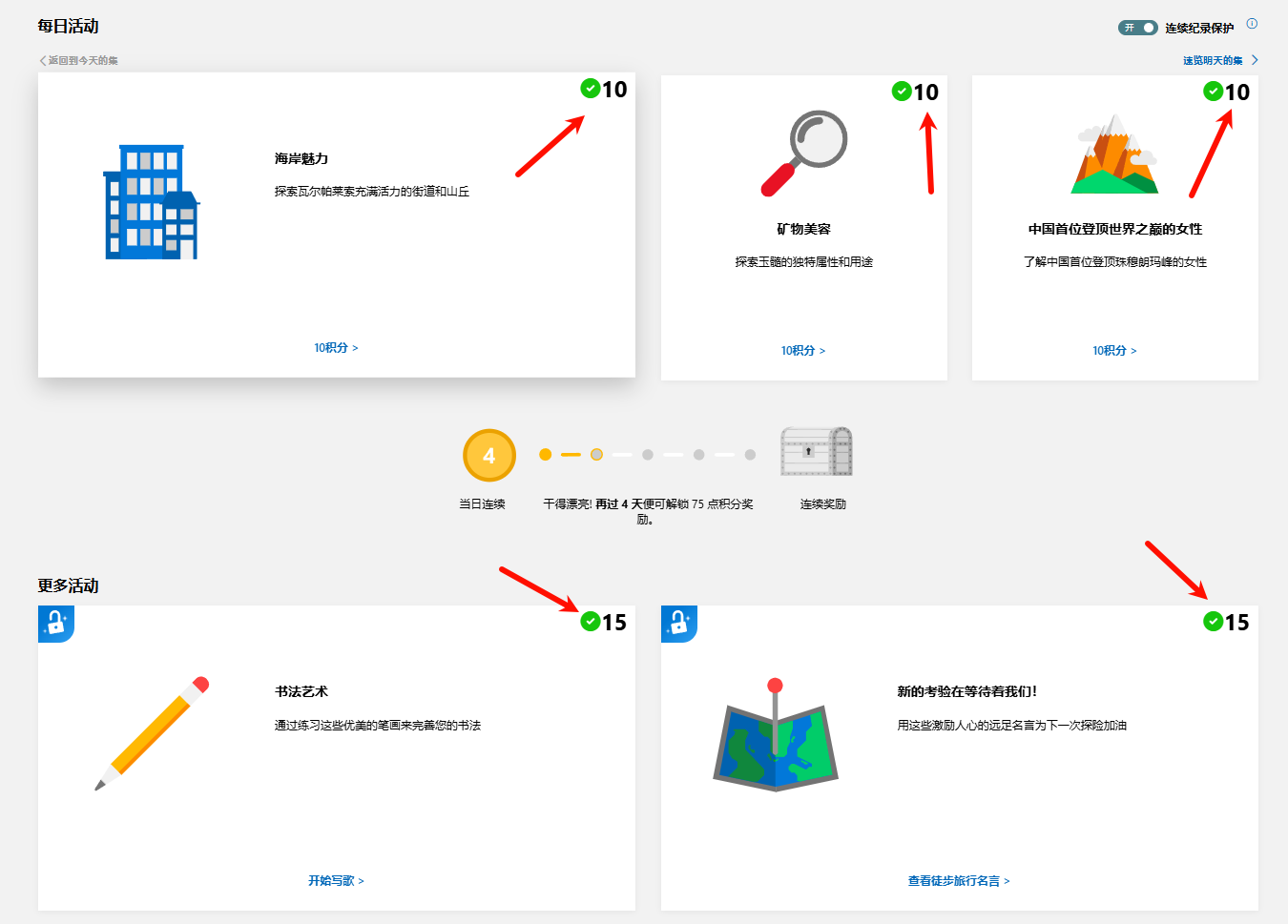Click the magnifying glass icon in 矿物美容 card
Viewport: 1288px width, 924px height.
click(805, 153)
